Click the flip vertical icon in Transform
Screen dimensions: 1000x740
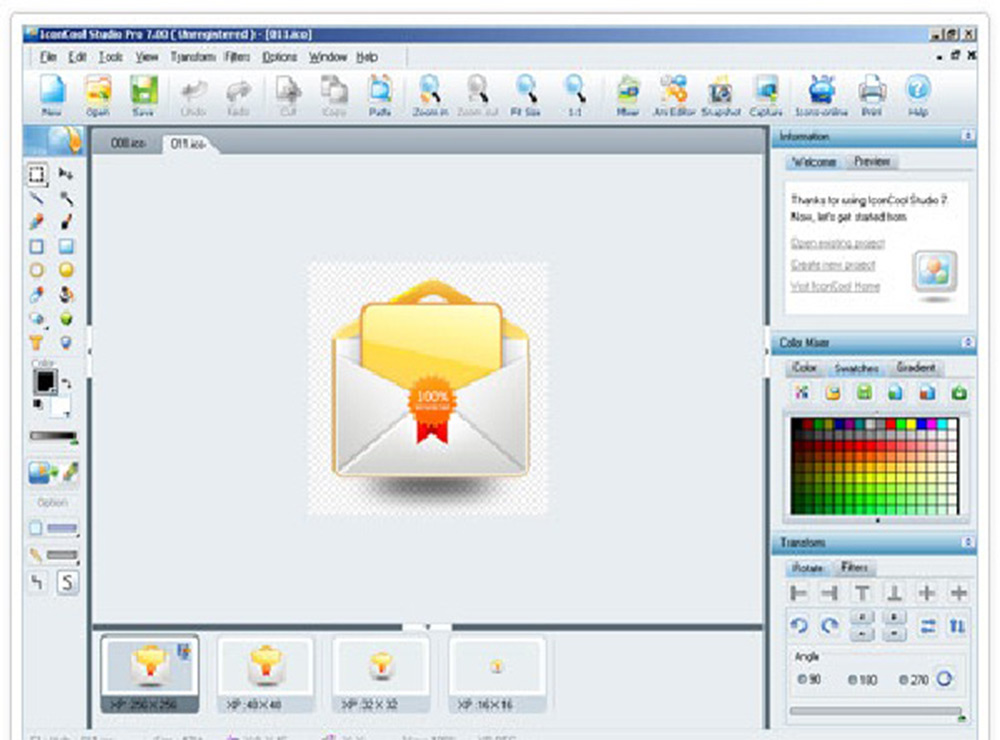point(957,626)
